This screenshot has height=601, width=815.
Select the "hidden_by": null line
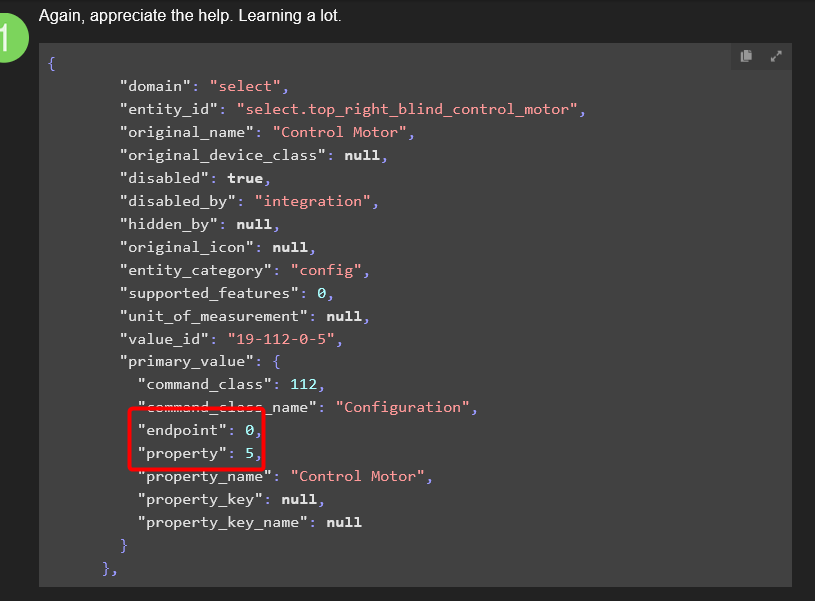coord(200,224)
